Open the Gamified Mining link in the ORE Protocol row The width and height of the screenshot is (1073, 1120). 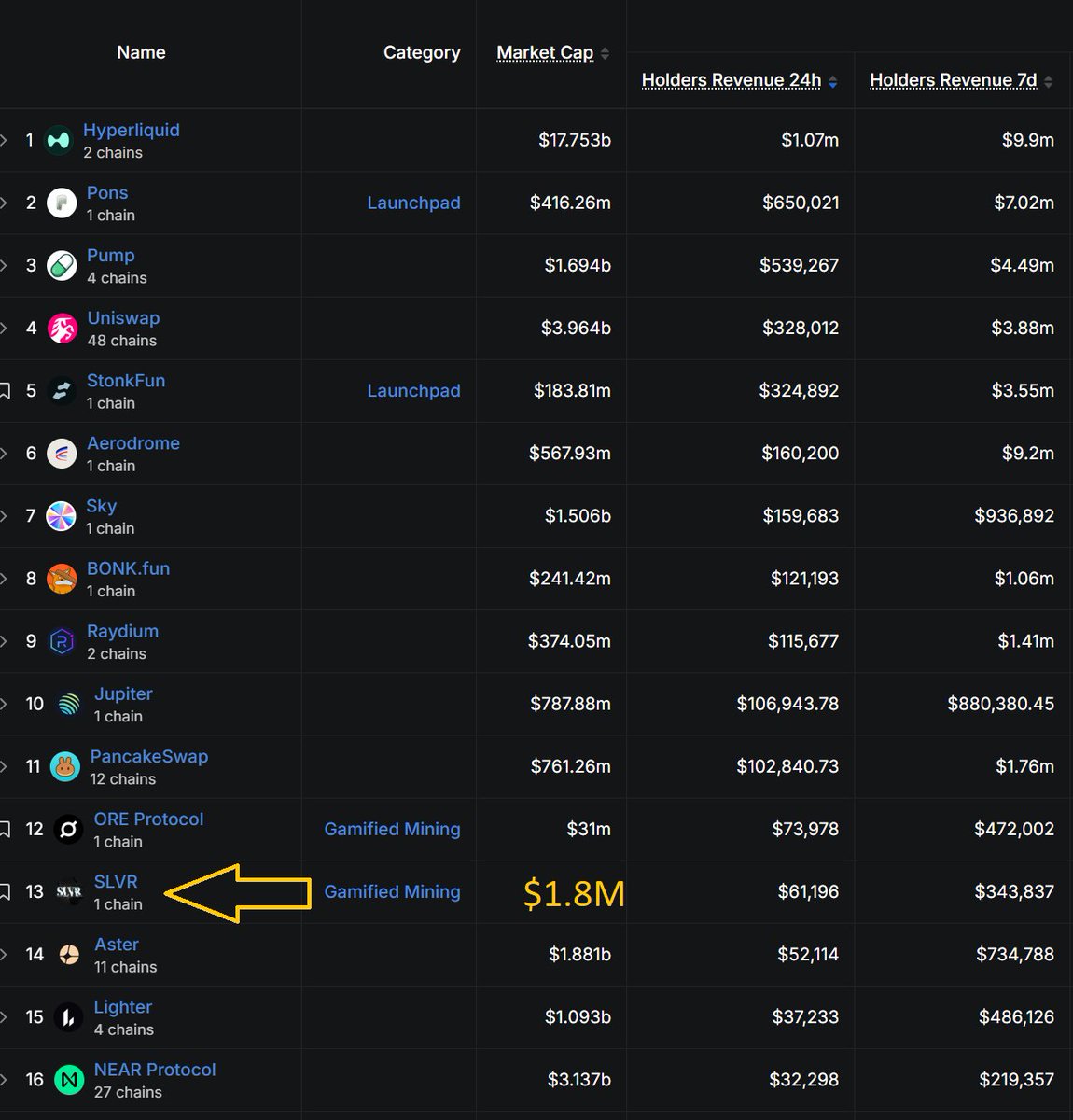coord(392,829)
